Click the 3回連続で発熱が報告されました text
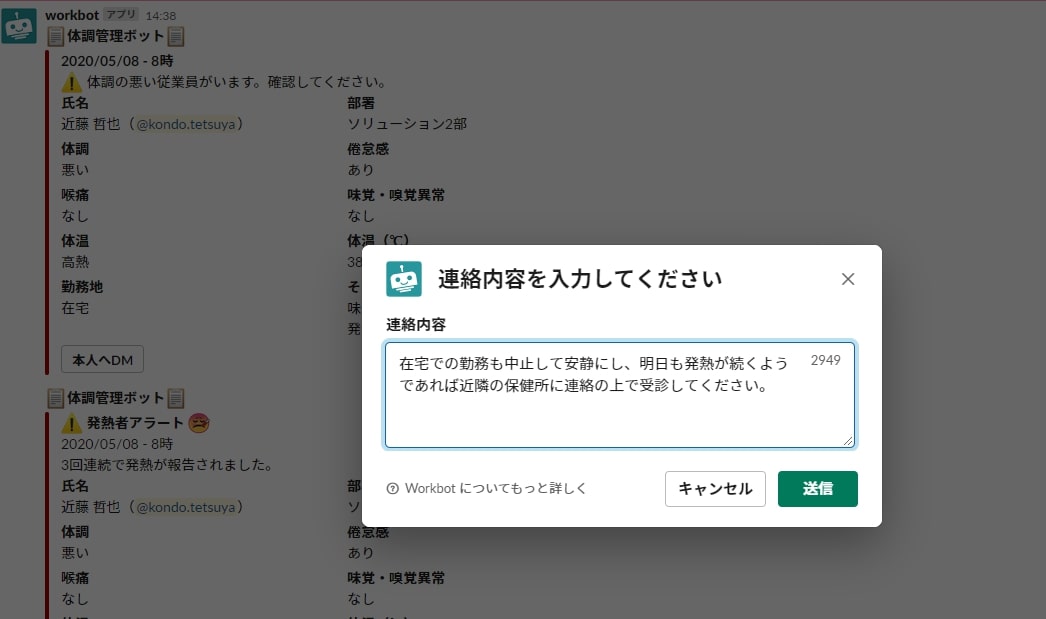Screen dimensions: 1046x619 point(167,465)
